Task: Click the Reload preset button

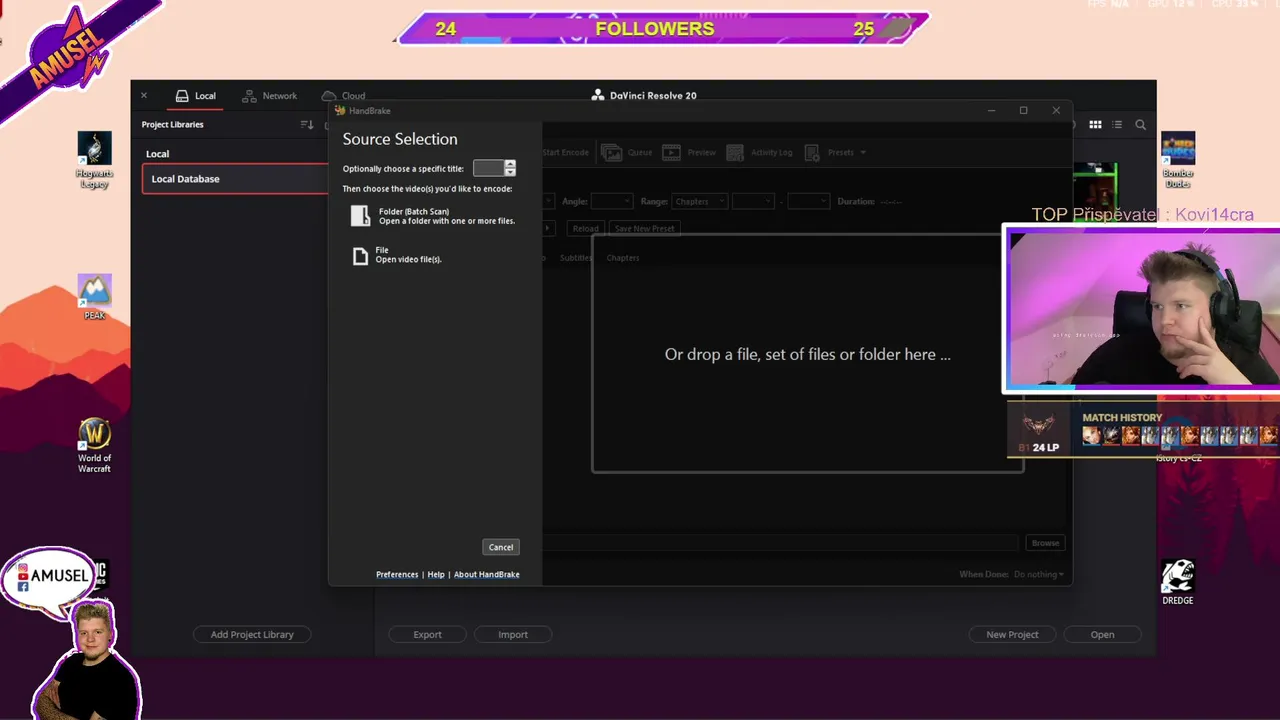Action: tap(585, 228)
